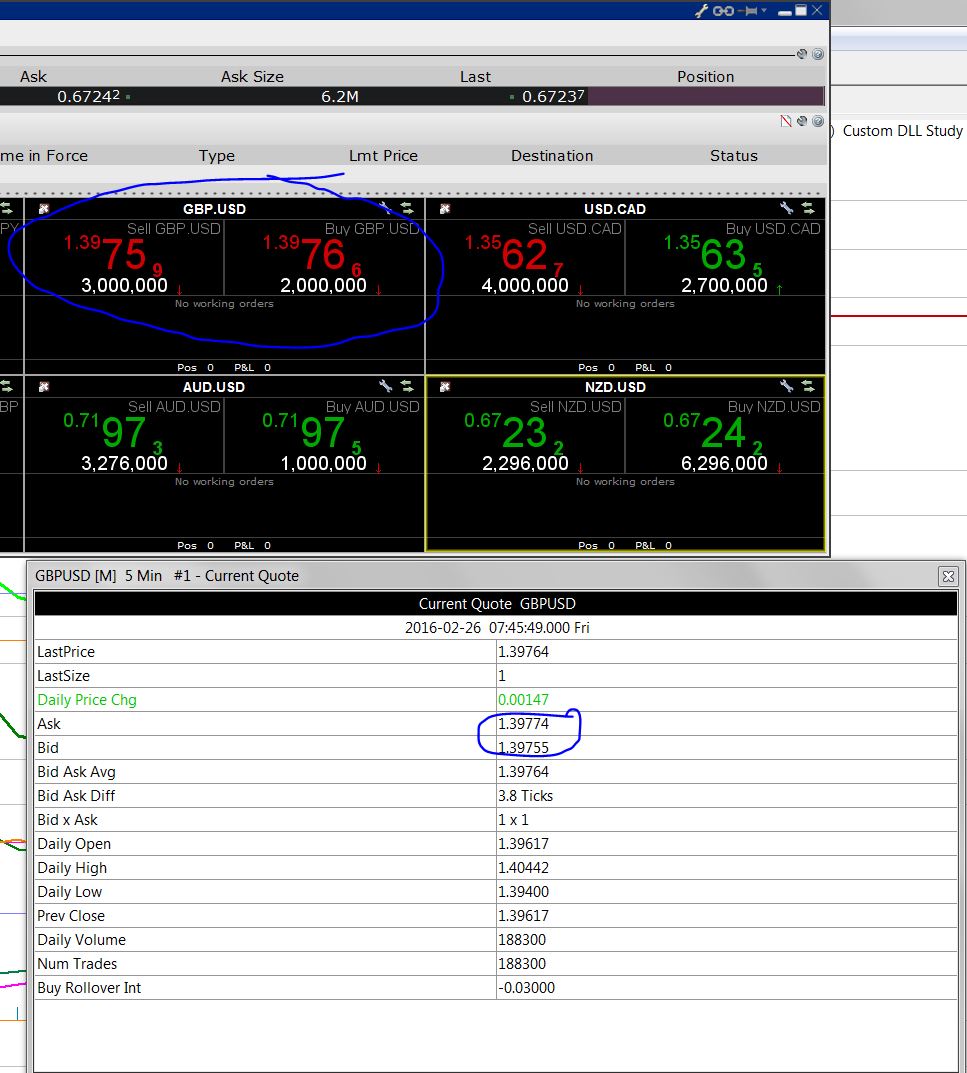Click the Daily High value 1.40442
Screen dimensions: 967x1073
coord(524,868)
